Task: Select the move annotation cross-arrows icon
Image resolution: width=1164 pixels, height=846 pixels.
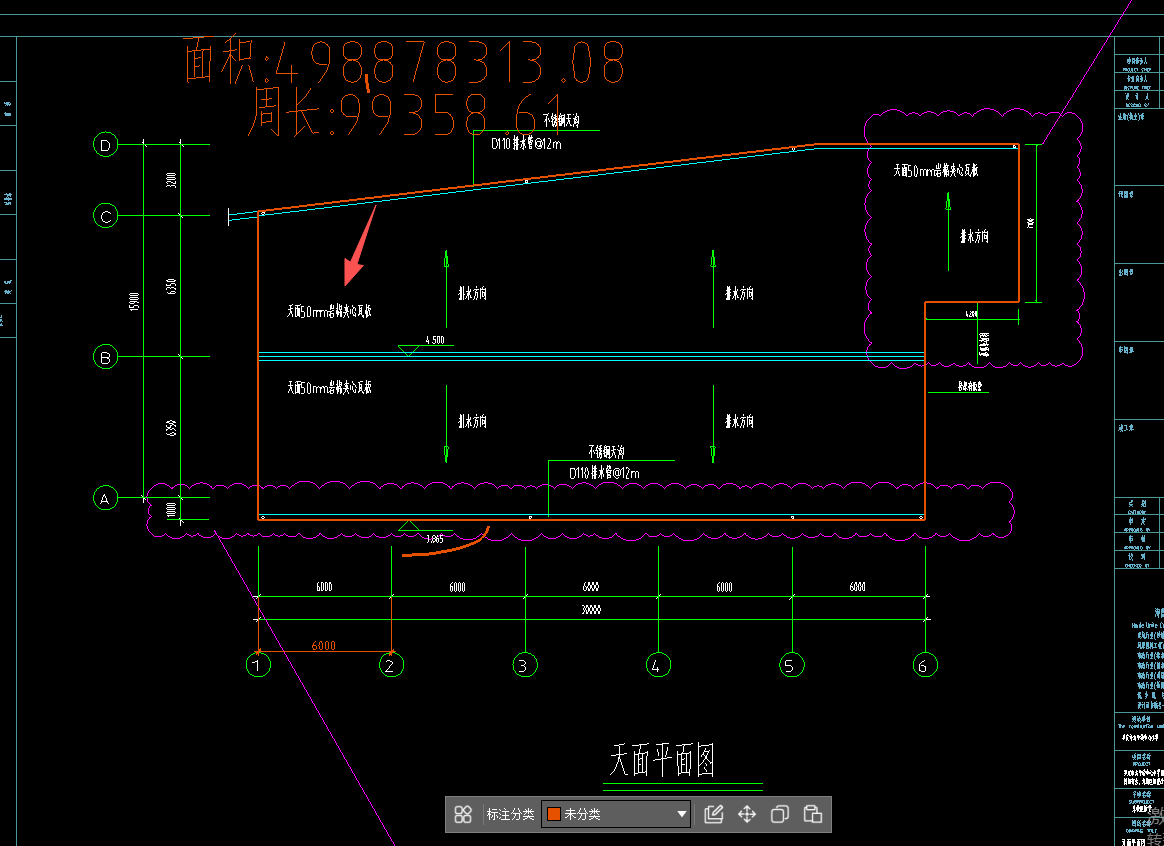Action: point(747,814)
